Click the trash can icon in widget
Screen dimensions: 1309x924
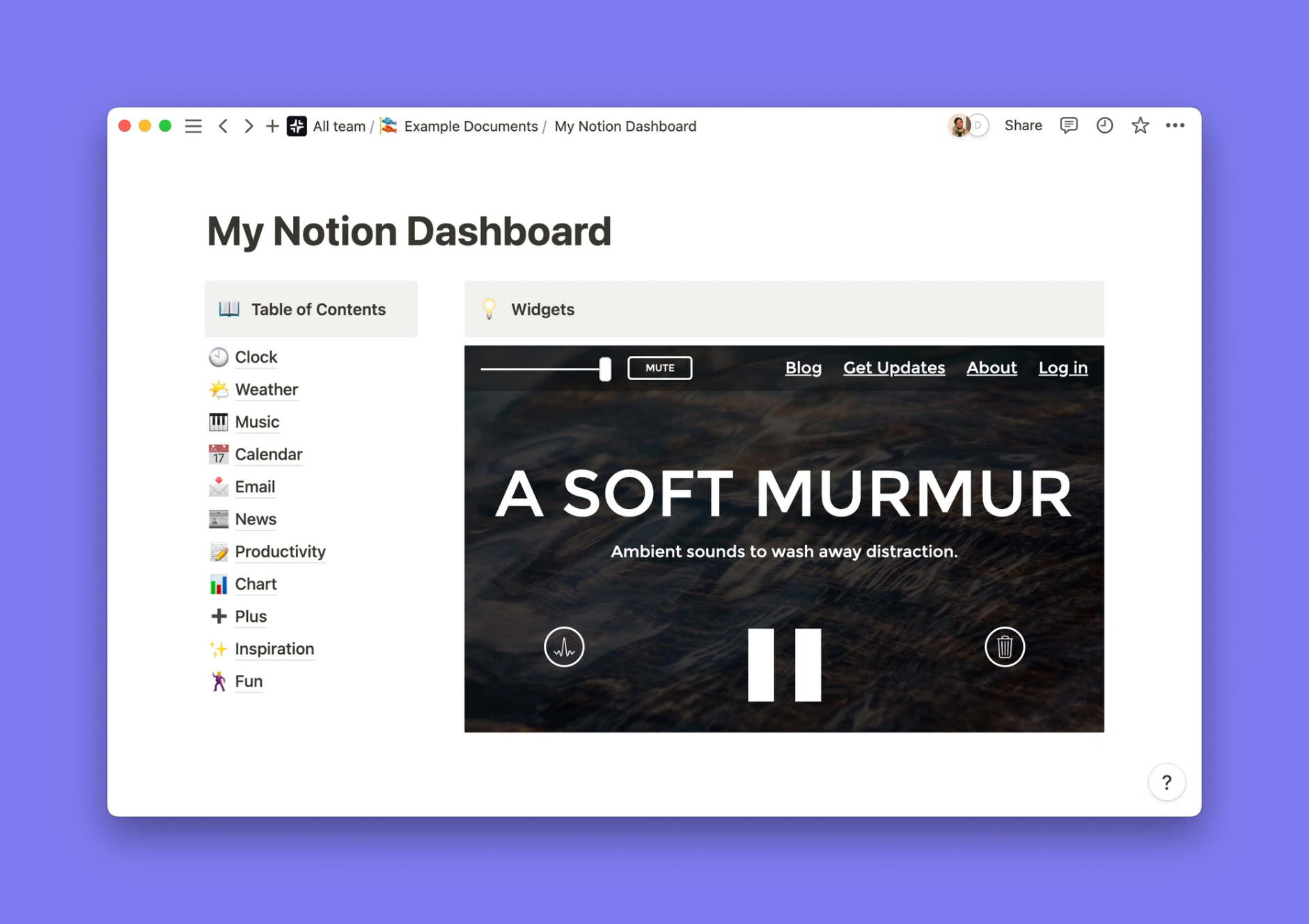click(x=1005, y=647)
